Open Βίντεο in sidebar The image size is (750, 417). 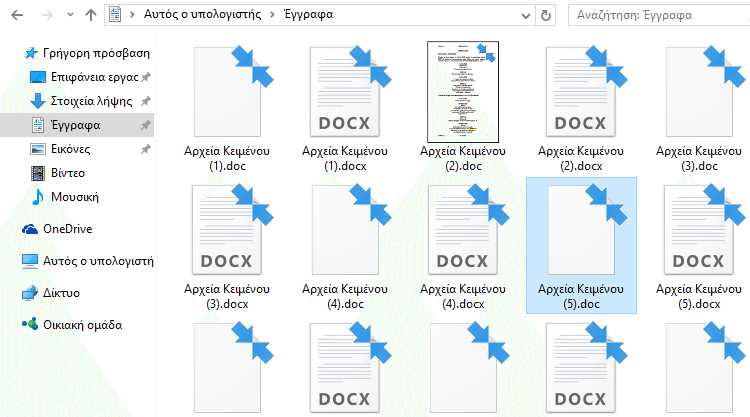(57, 173)
